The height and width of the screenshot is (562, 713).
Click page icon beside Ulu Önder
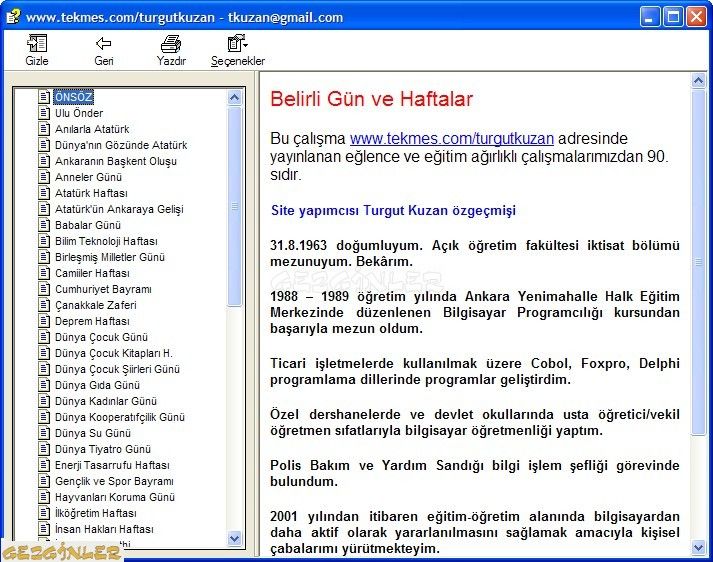pyautogui.click(x=44, y=113)
